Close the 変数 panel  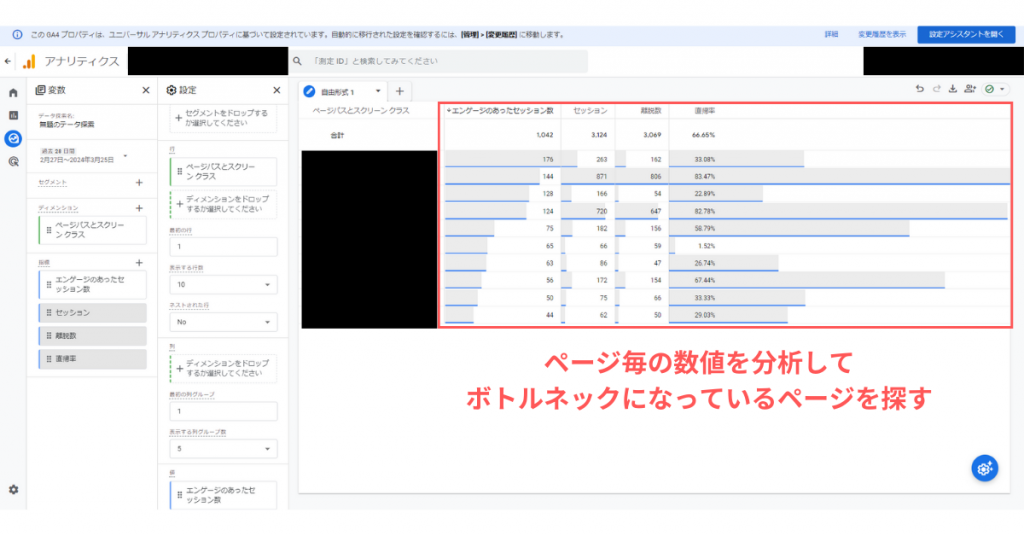tap(146, 90)
